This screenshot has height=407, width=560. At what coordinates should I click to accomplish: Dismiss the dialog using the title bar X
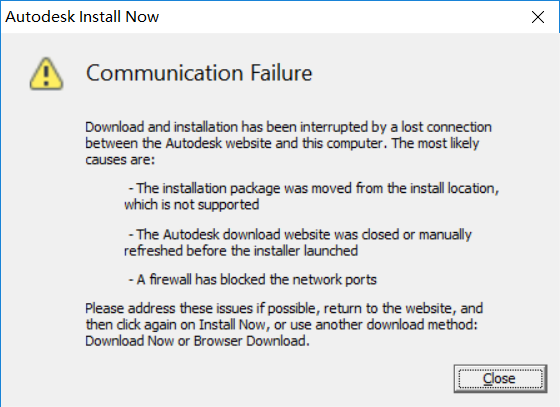(x=538, y=17)
